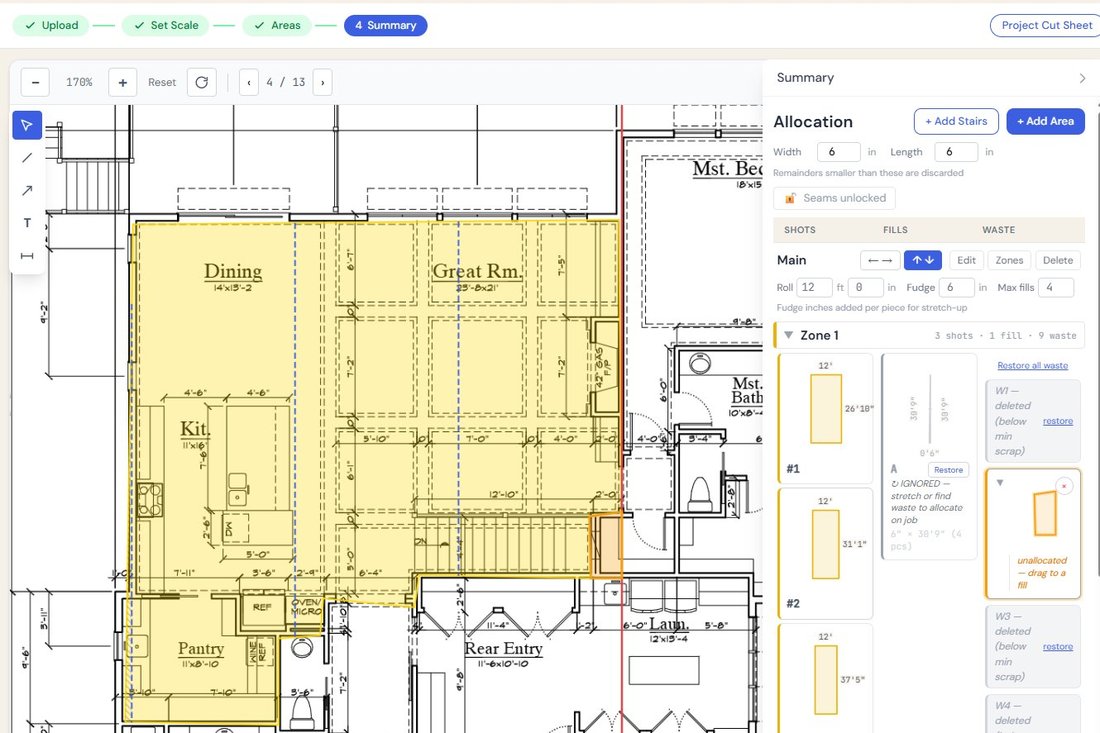
Task: Remove the unallocated waste piece
Action: 1064,486
